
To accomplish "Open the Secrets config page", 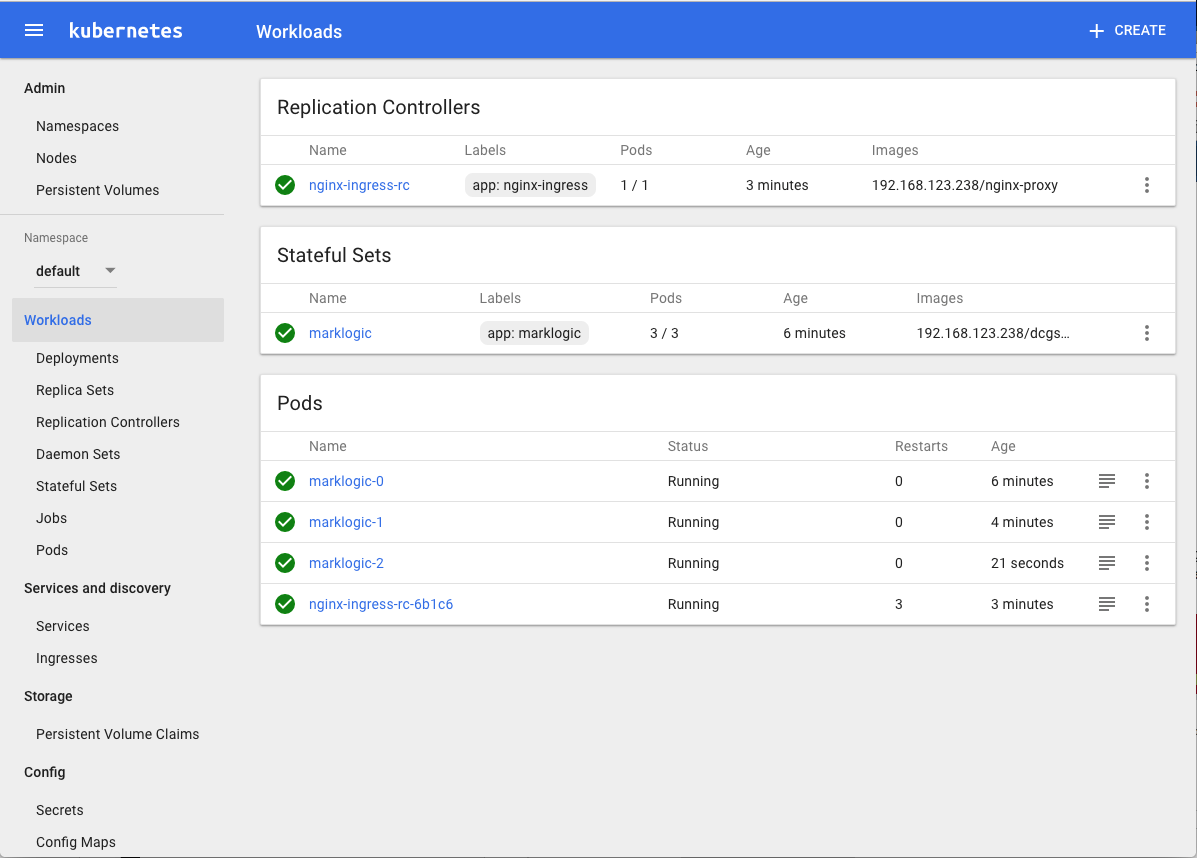I will (59, 810).
